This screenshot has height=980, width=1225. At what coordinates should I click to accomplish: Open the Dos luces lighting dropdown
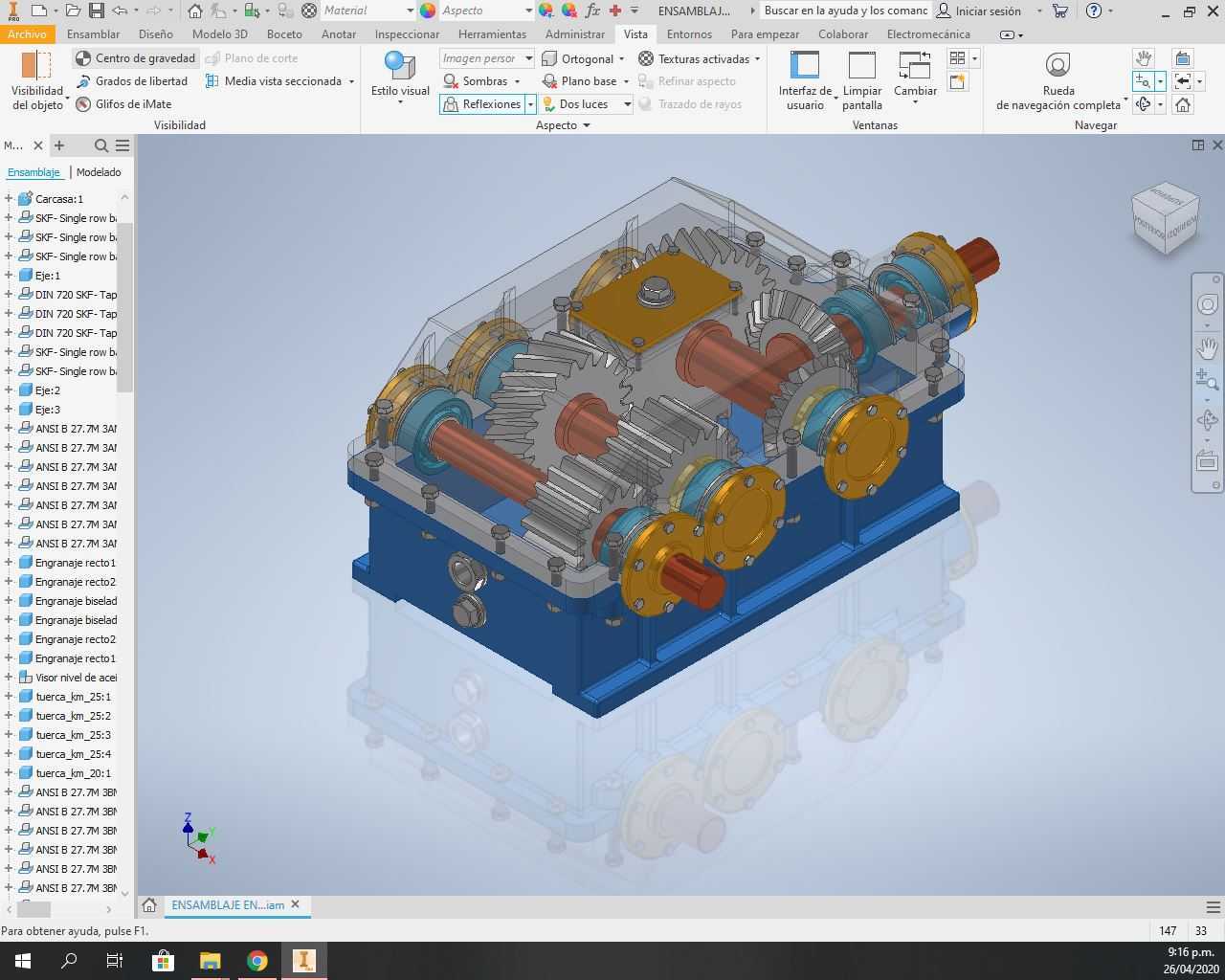pyautogui.click(x=627, y=104)
